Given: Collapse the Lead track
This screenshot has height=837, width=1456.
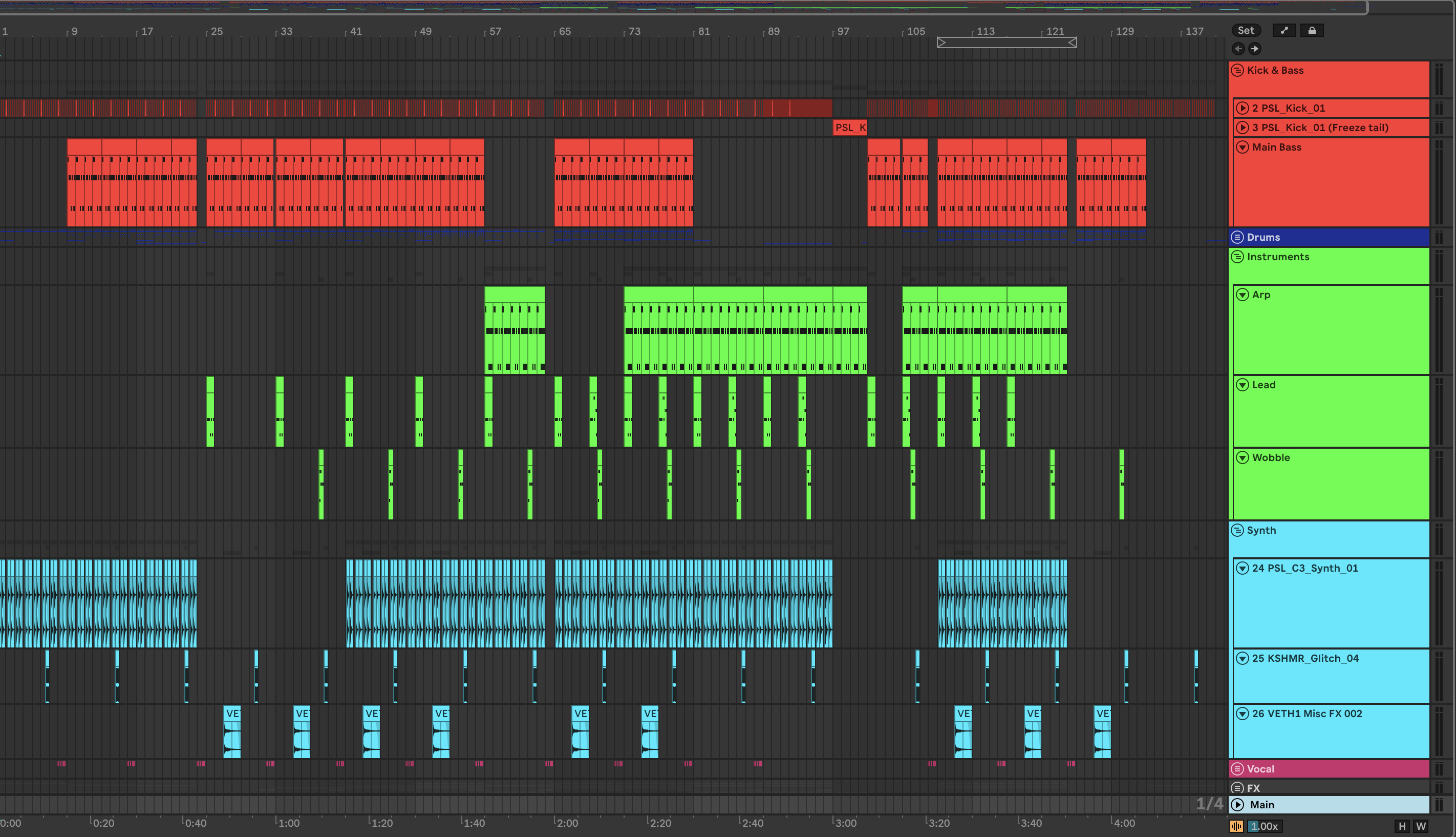Looking at the screenshot, I should point(1243,385).
